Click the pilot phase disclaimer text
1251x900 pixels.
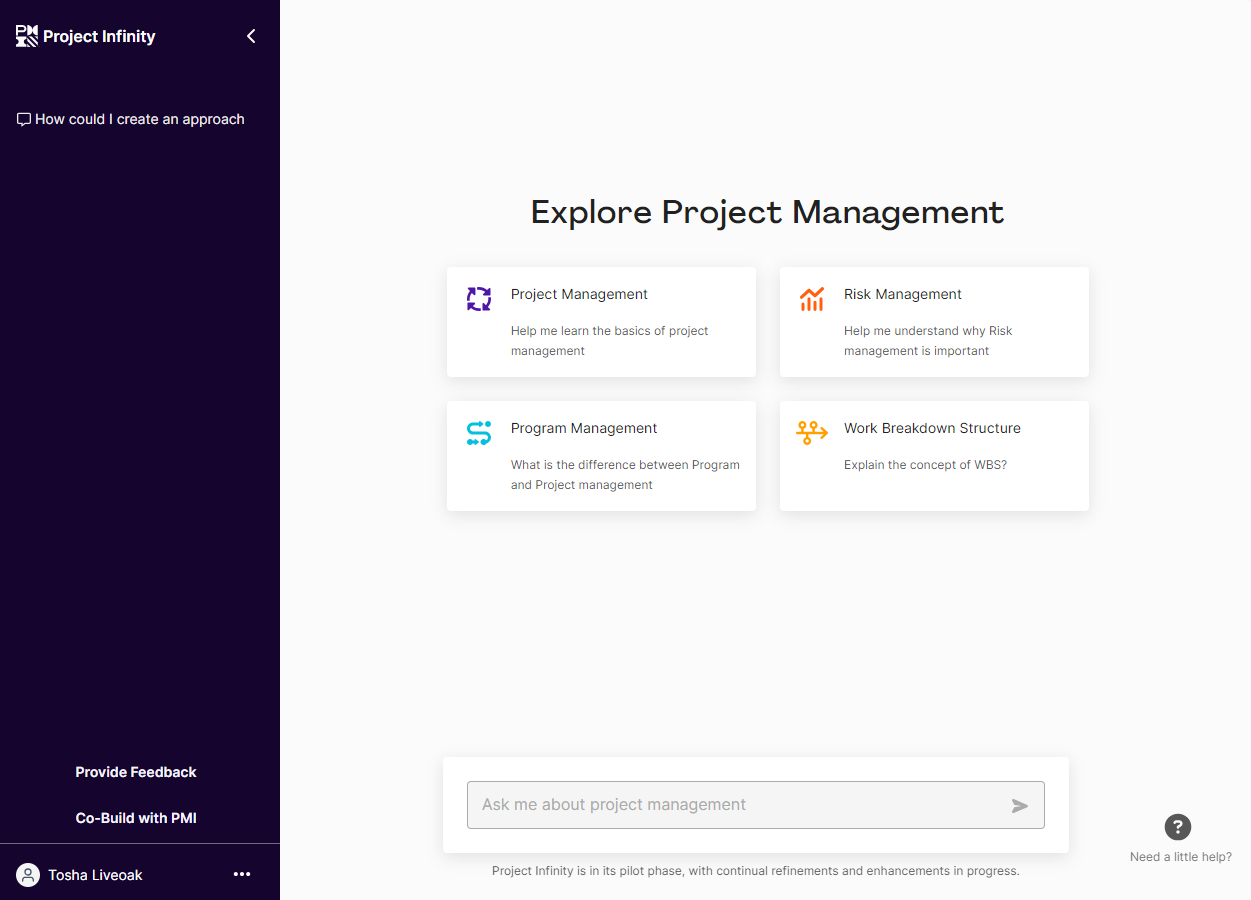[x=756, y=871]
